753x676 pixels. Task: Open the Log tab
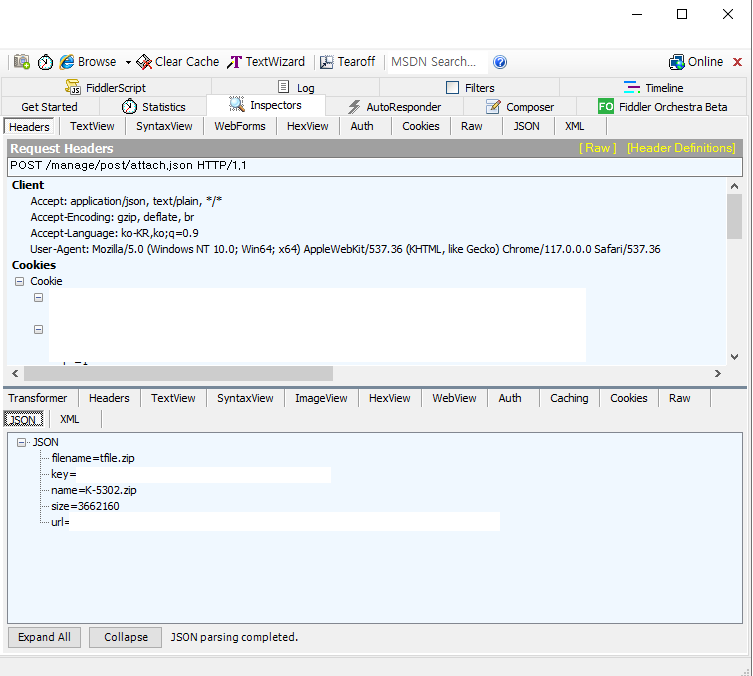296,87
